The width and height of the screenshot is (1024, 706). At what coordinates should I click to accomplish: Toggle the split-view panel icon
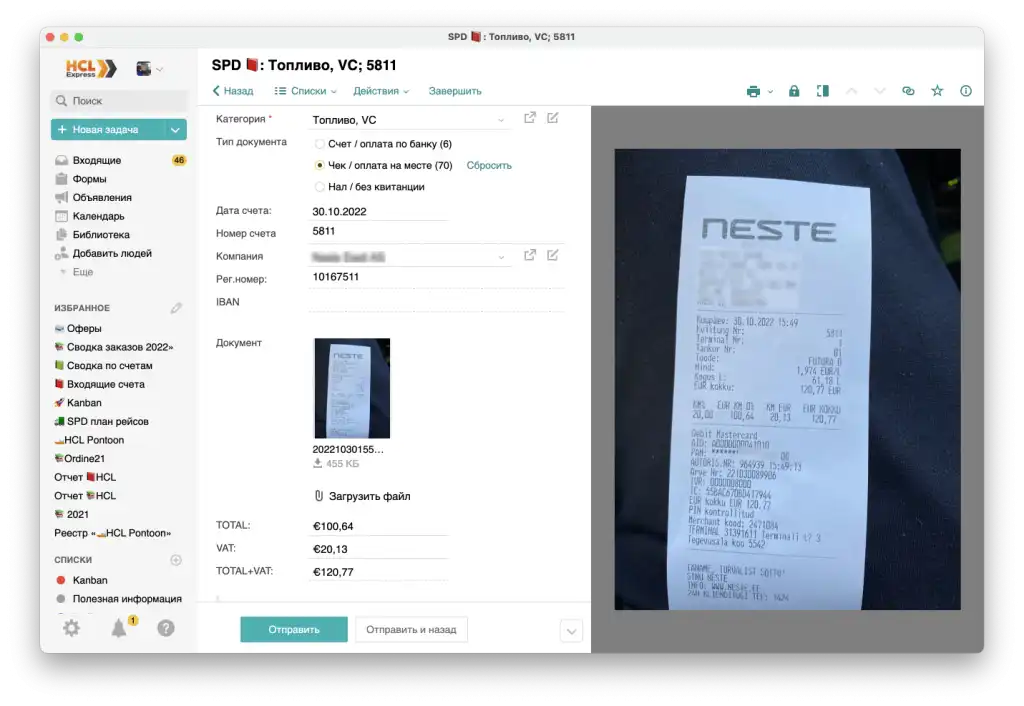[x=823, y=91]
